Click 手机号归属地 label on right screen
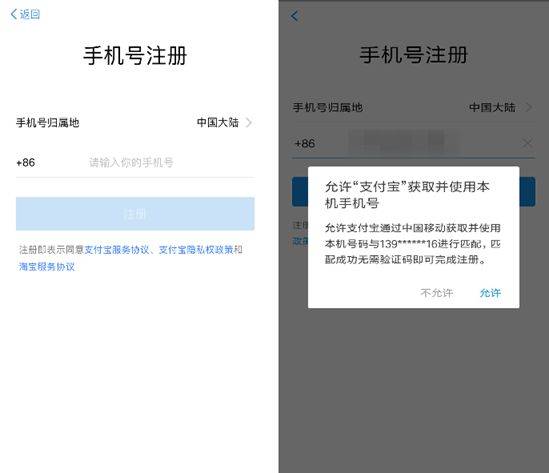The height and width of the screenshot is (473, 549). click(x=328, y=107)
